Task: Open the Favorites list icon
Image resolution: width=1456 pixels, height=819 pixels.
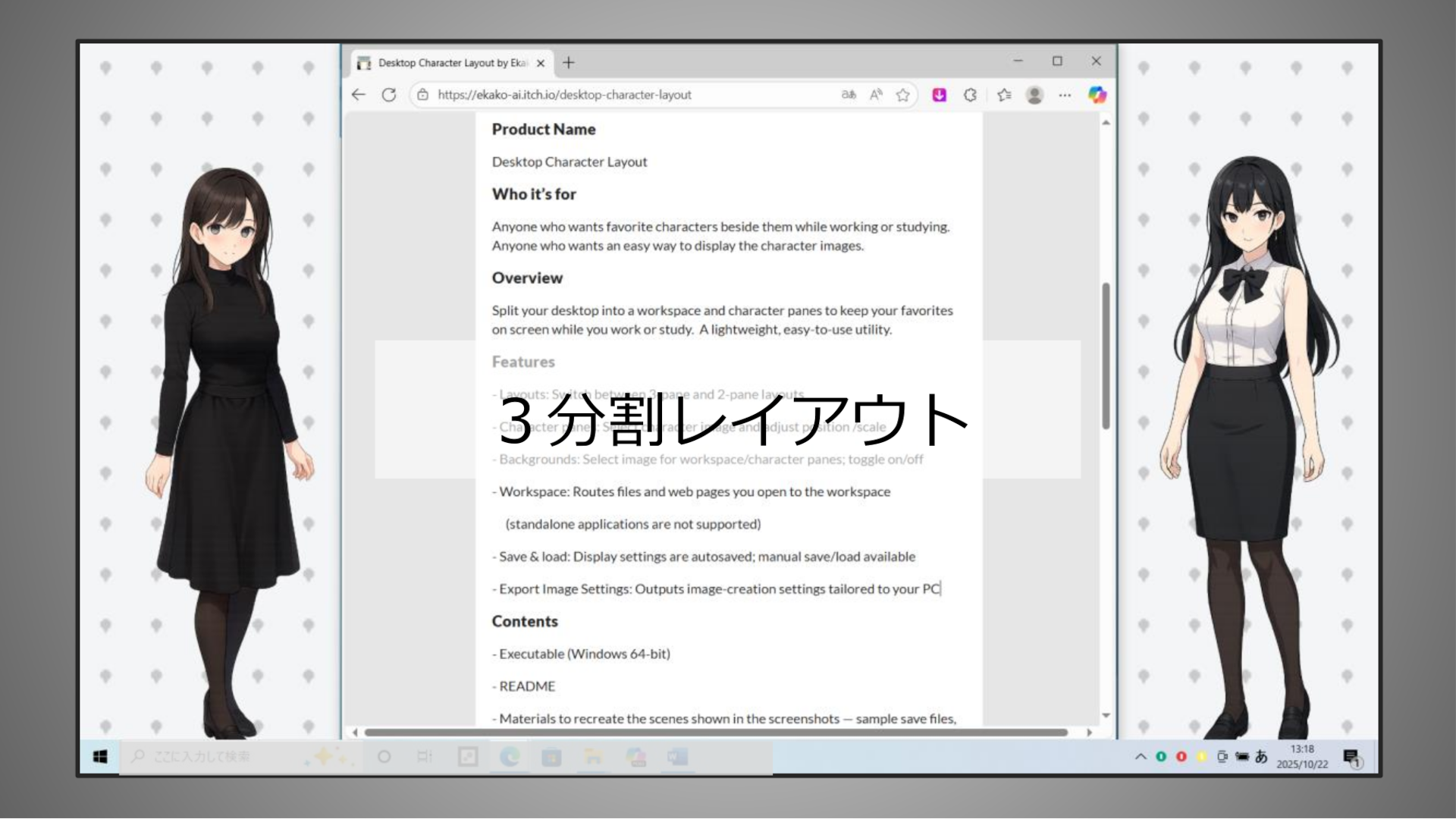Action: [x=1004, y=95]
